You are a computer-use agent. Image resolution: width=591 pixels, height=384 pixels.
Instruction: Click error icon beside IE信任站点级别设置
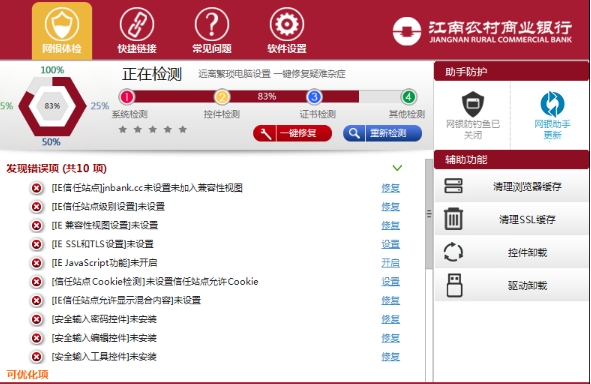tap(37, 207)
